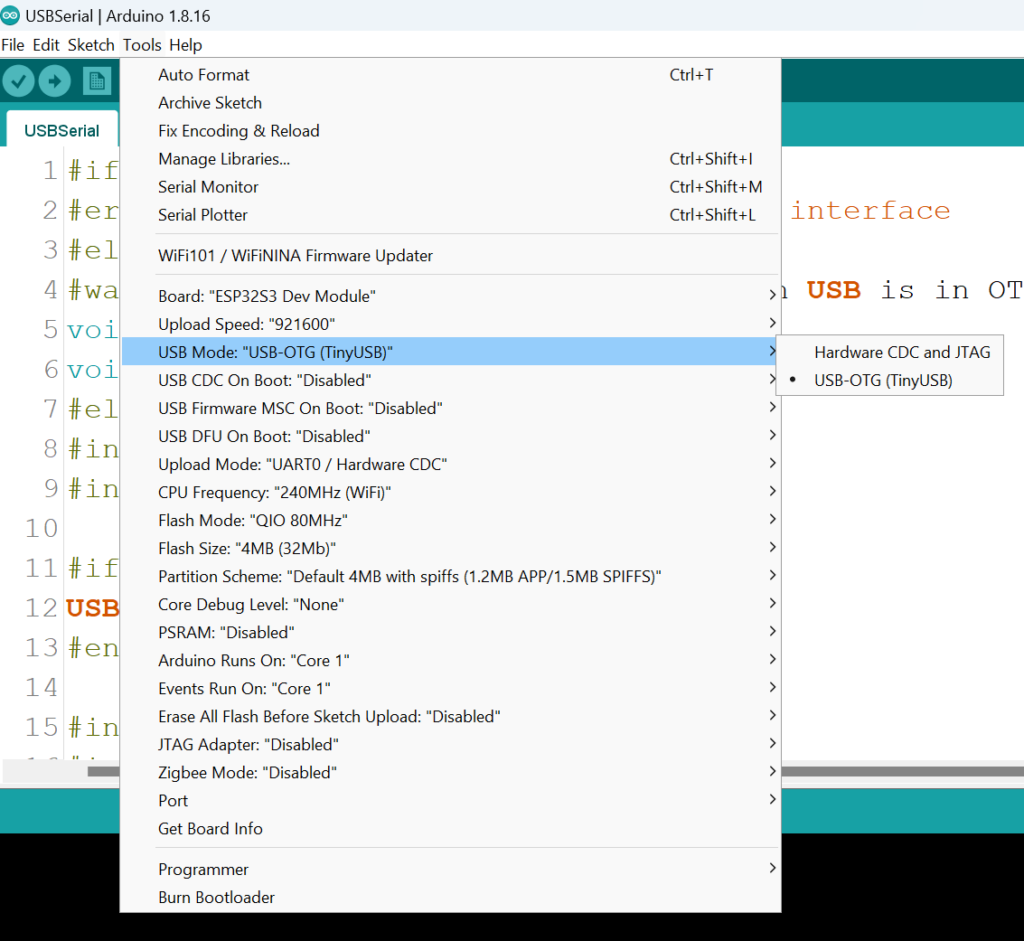Click Get Board Info entry
This screenshot has width=1024, height=941.
tap(210, 828)
